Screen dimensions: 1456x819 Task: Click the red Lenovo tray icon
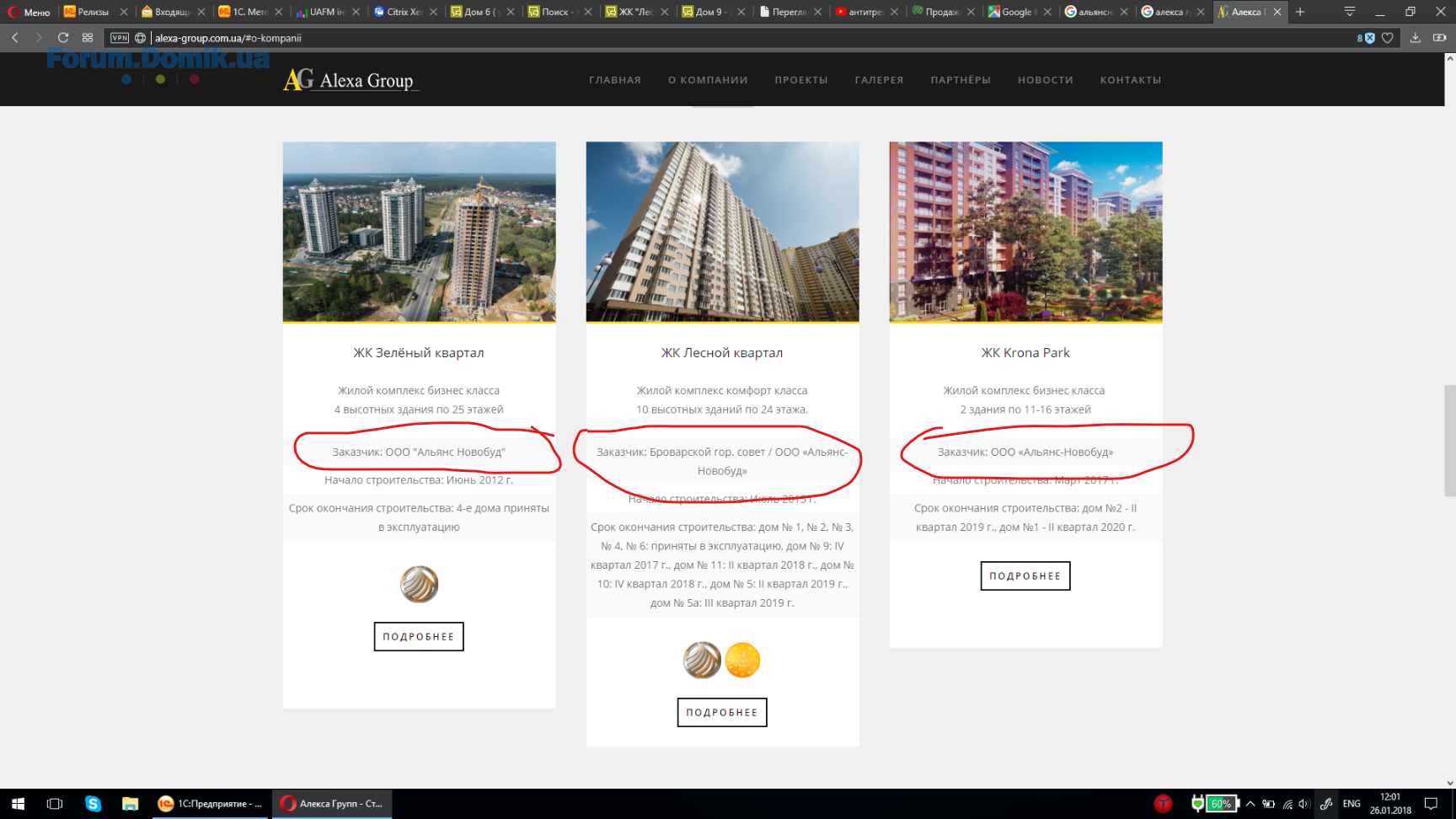1163,804
